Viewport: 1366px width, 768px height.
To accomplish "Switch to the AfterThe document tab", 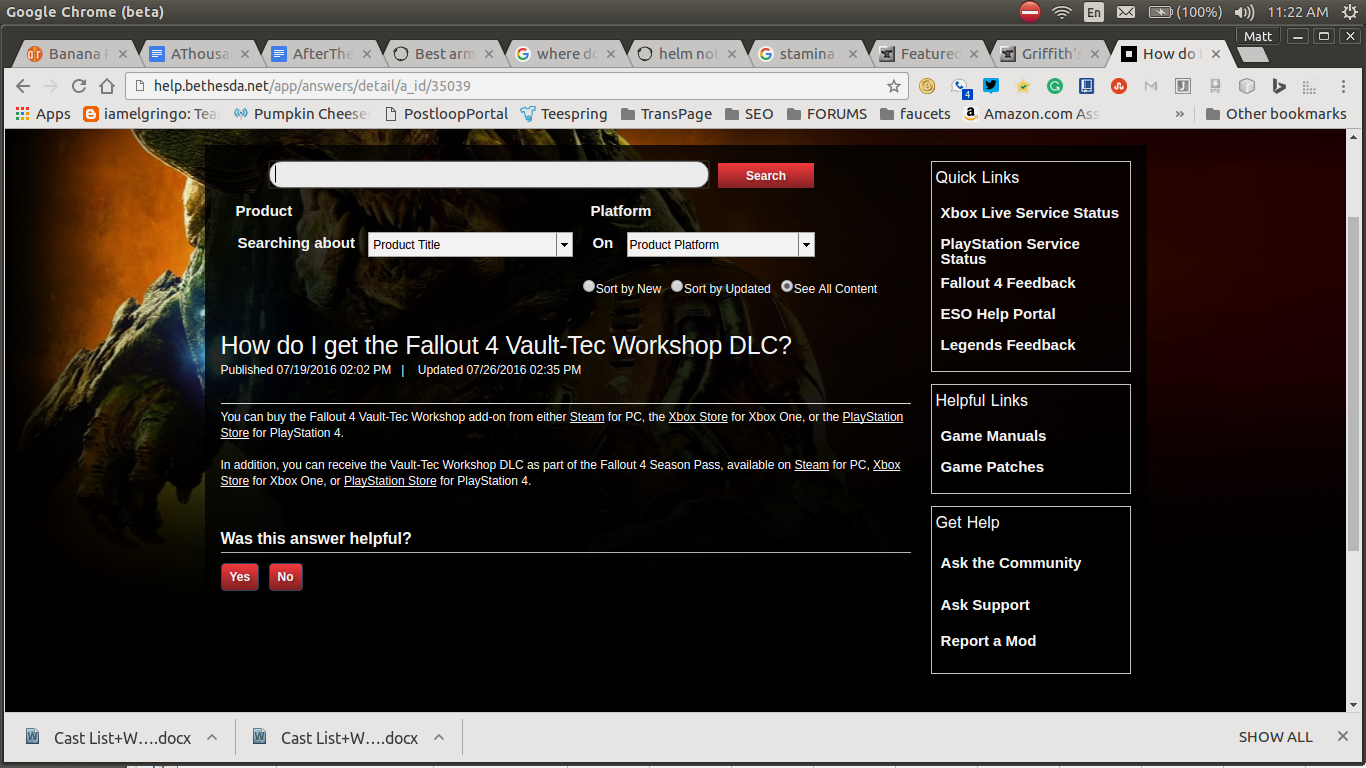I will pyautogui.click(x=320, y=54).
